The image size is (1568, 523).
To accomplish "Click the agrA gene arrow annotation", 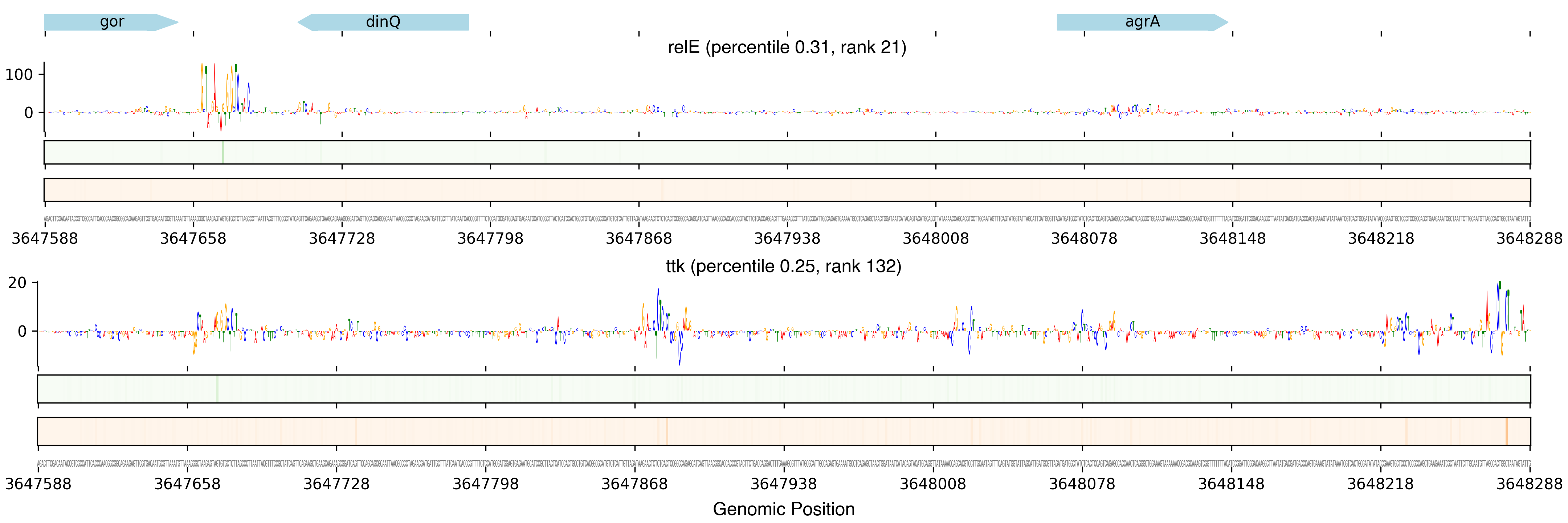I will point(1142,22).
